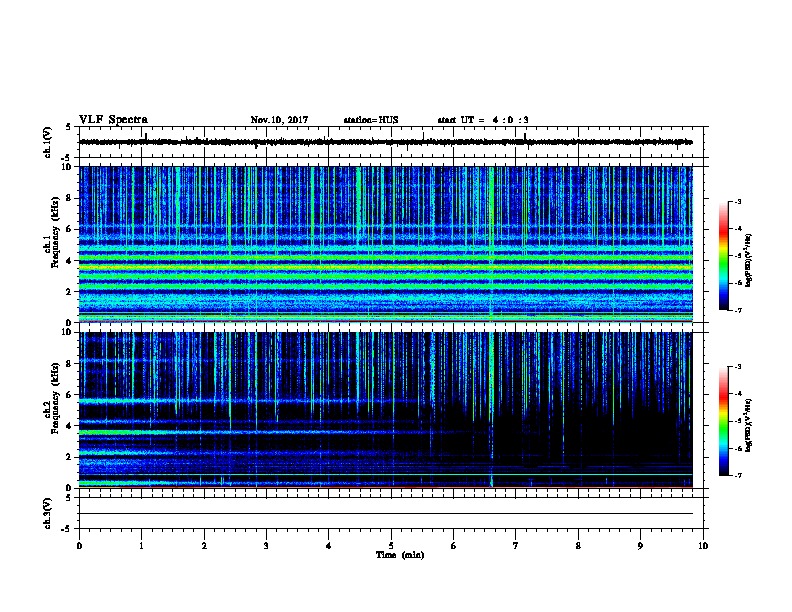
Task: Click time-axis tick label "4"
Action: (329, 546)
